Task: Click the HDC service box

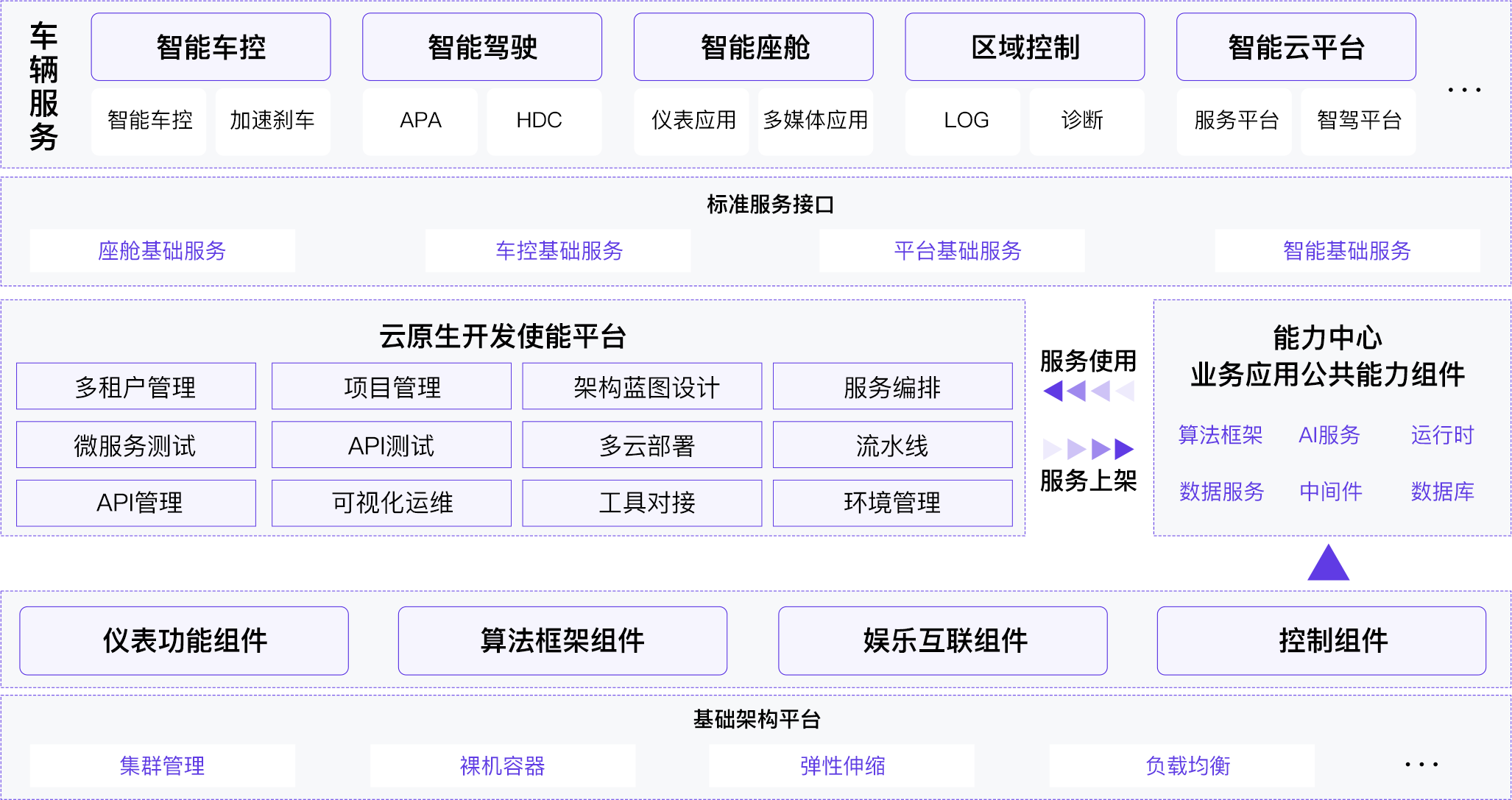Action: [543, 121]
